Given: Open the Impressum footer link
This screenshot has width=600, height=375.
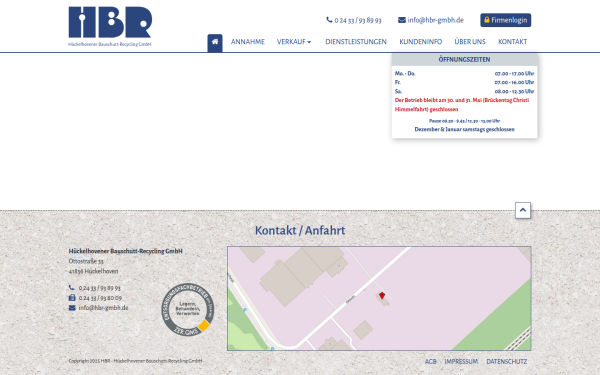Looking at the screenshot, I should click(x=461, y=362).
